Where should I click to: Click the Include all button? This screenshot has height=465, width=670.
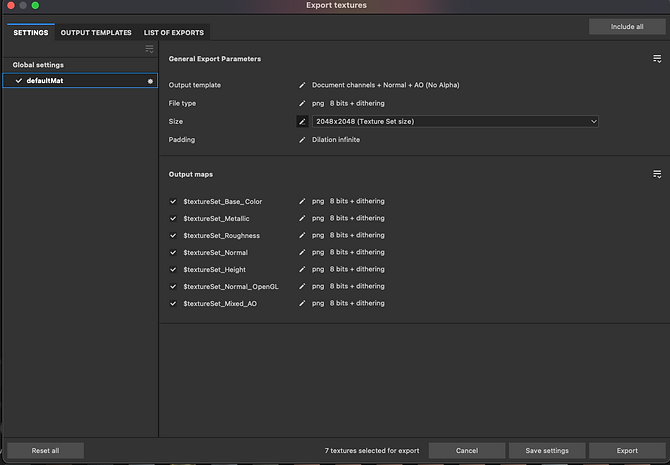[627, 26]
